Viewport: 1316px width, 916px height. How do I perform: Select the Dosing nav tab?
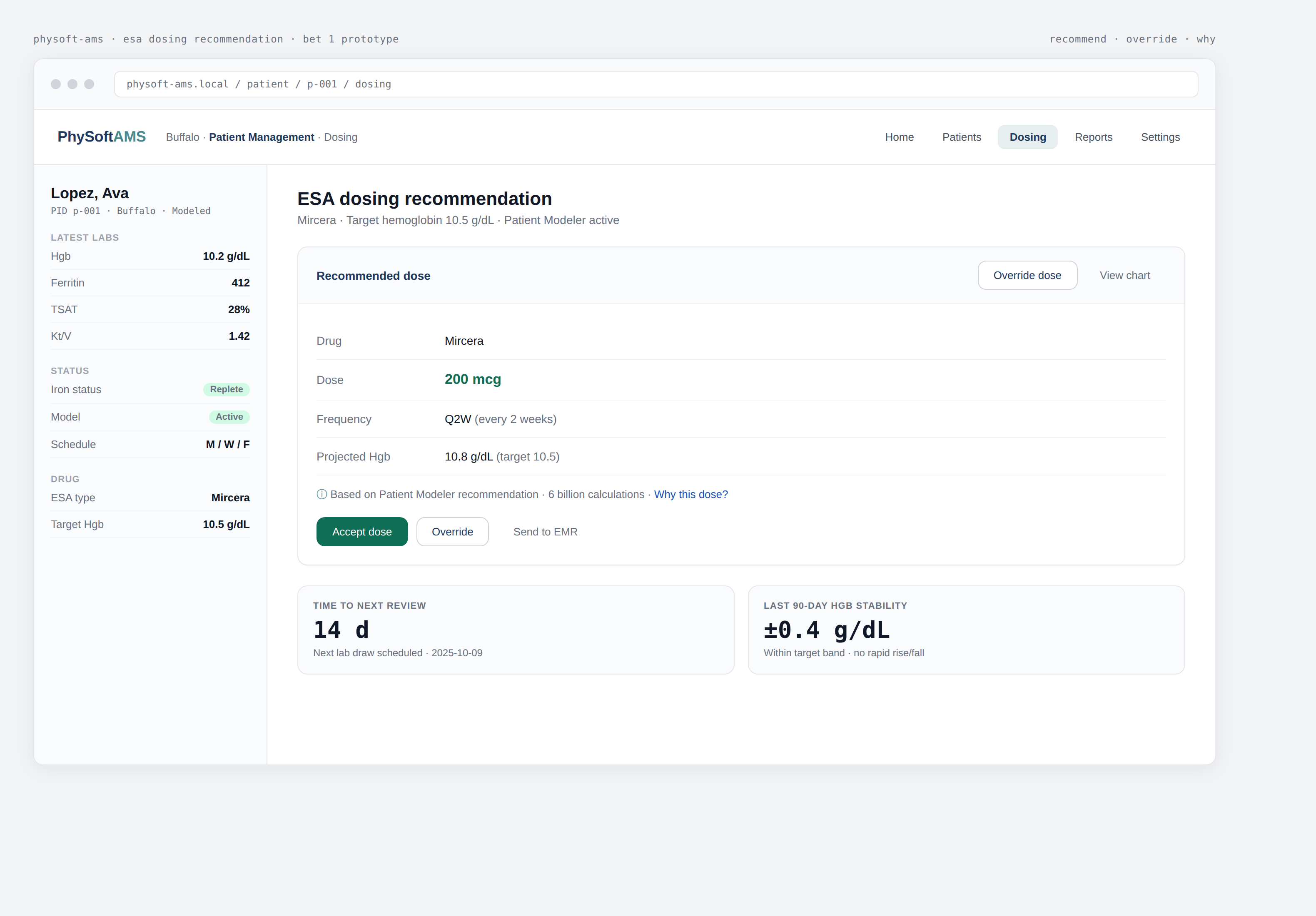point(1027,137)
